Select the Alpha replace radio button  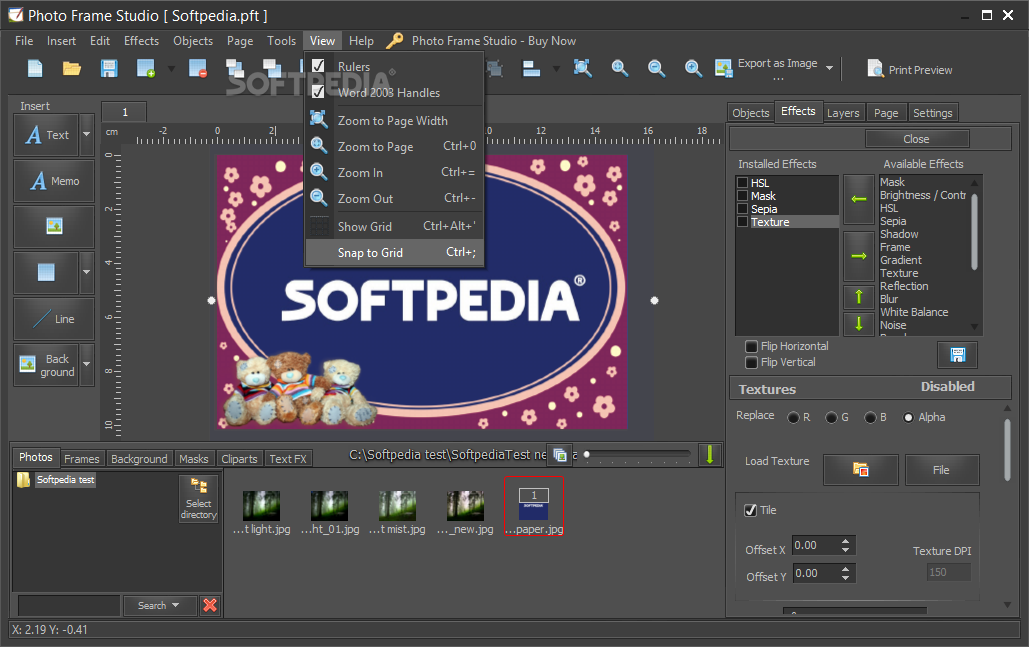tap(908, 417)
